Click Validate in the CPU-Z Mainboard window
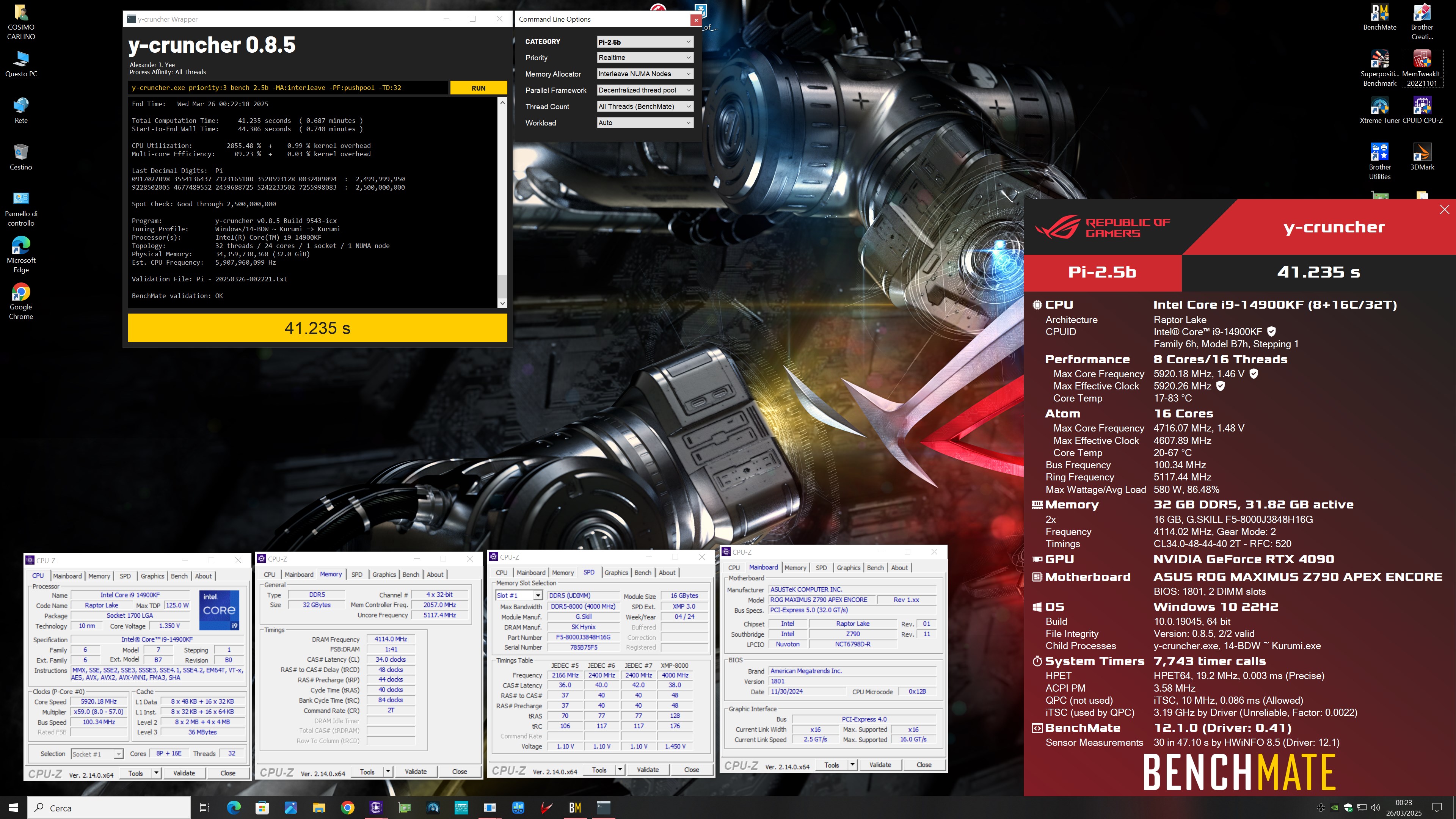 [x=880, y=765]
